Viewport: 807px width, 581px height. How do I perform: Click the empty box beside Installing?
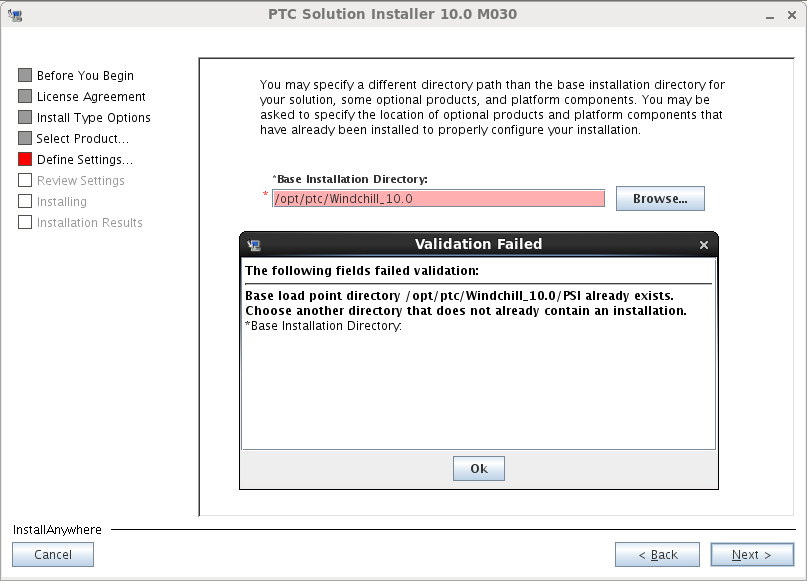25,202
